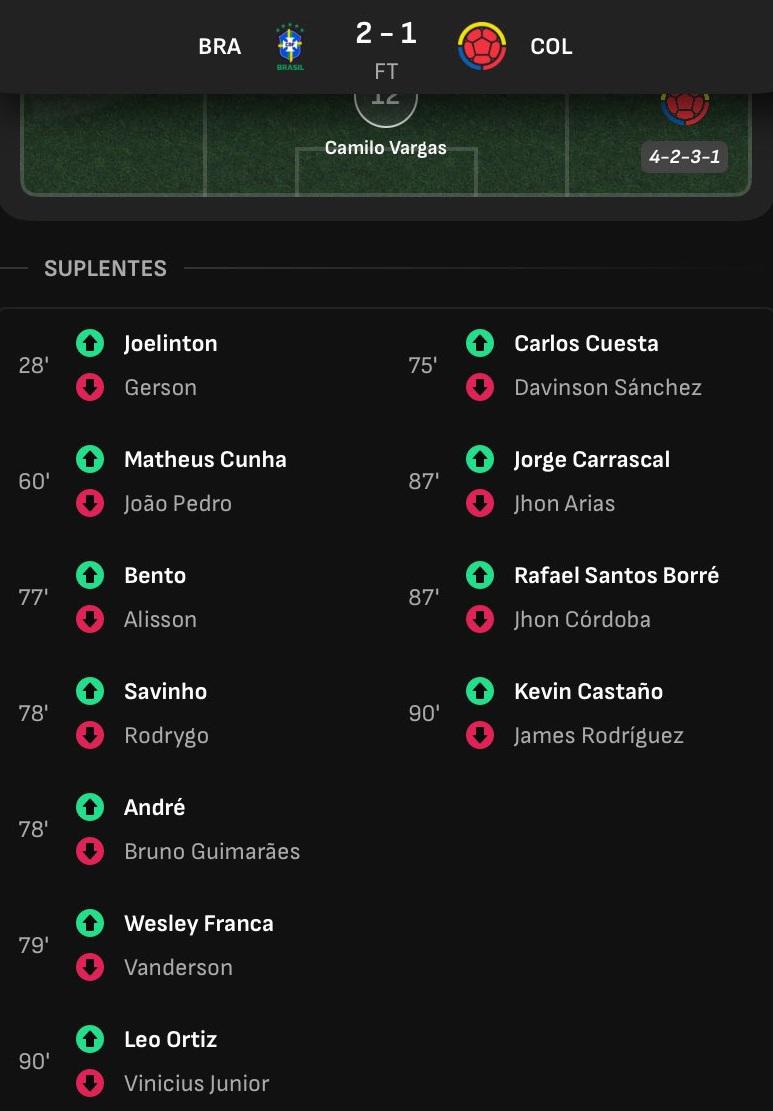The width and height of the screenshot is (773, 1111).
Task: Click the Colombia team crest icon
Action: click(x=482, y=46)
